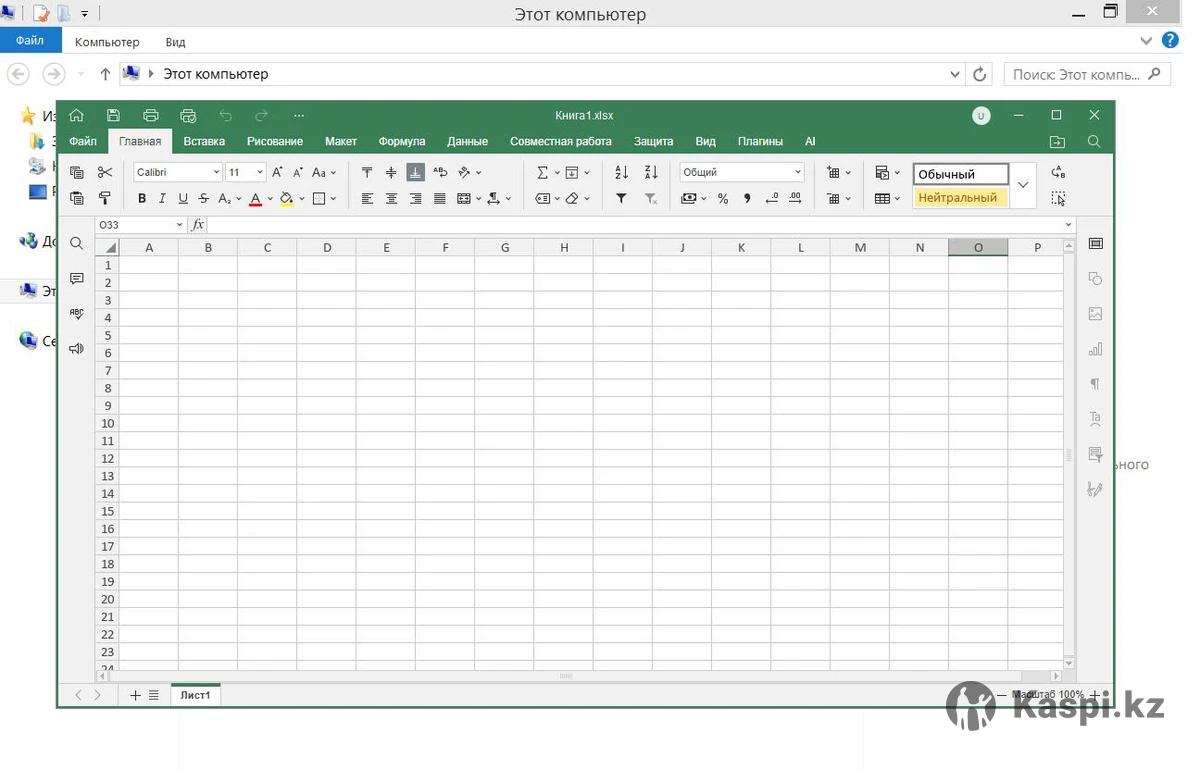Sort ascending with the A-Z icon
Viewport: 1200px width, 770px height.
(x=622, y=172)
